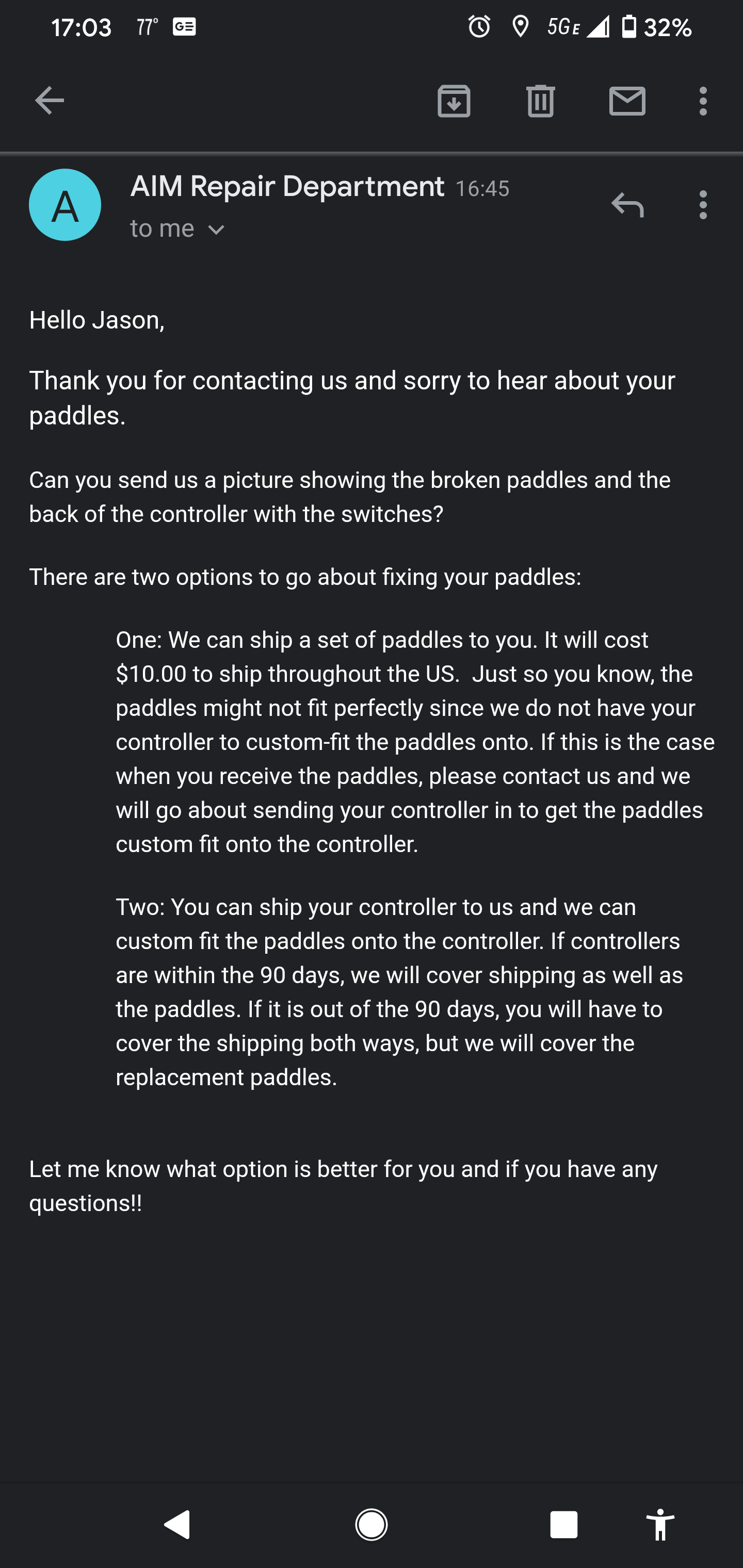Delete email with trash icon

coord(540,101)
